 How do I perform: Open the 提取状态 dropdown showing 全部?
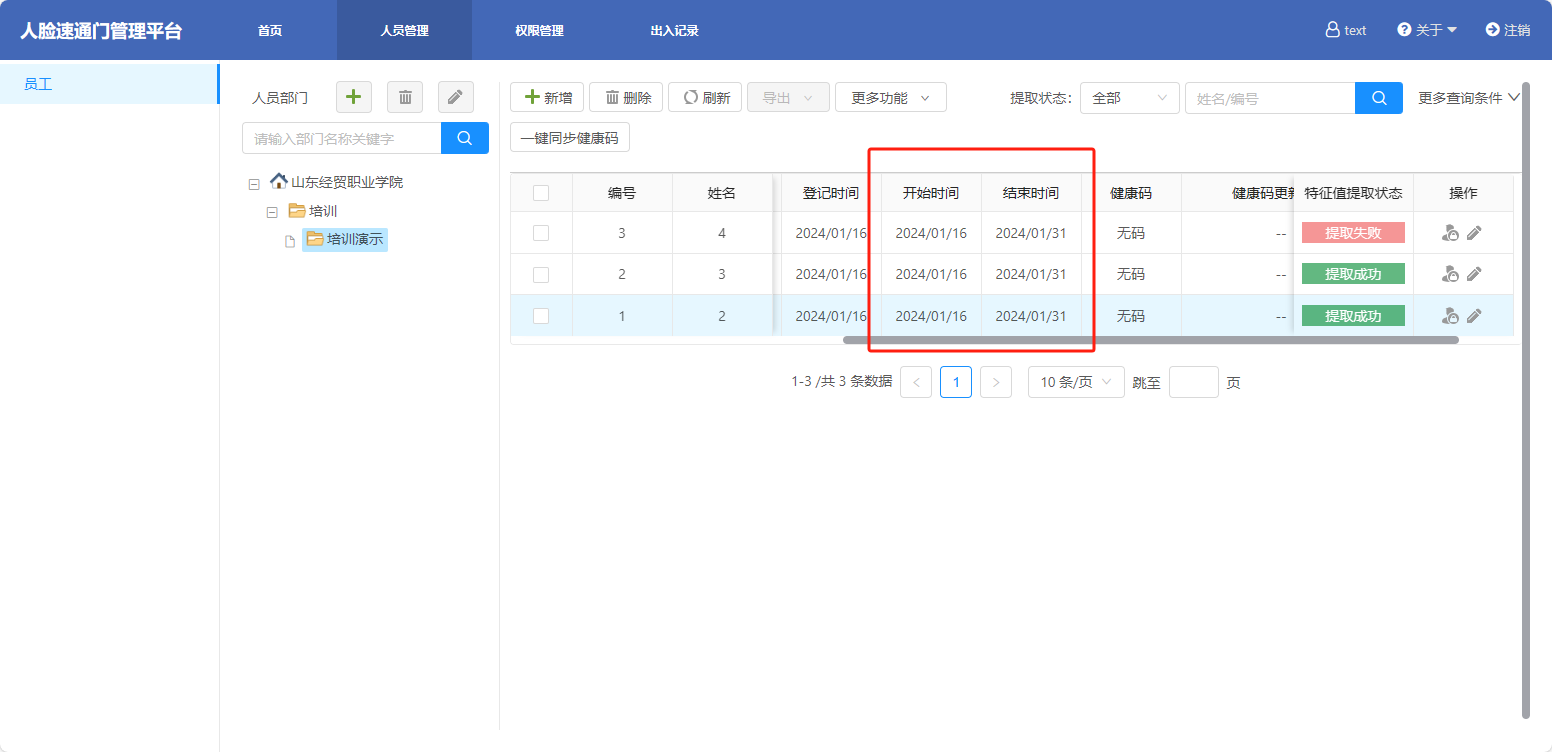(1129, 98)
